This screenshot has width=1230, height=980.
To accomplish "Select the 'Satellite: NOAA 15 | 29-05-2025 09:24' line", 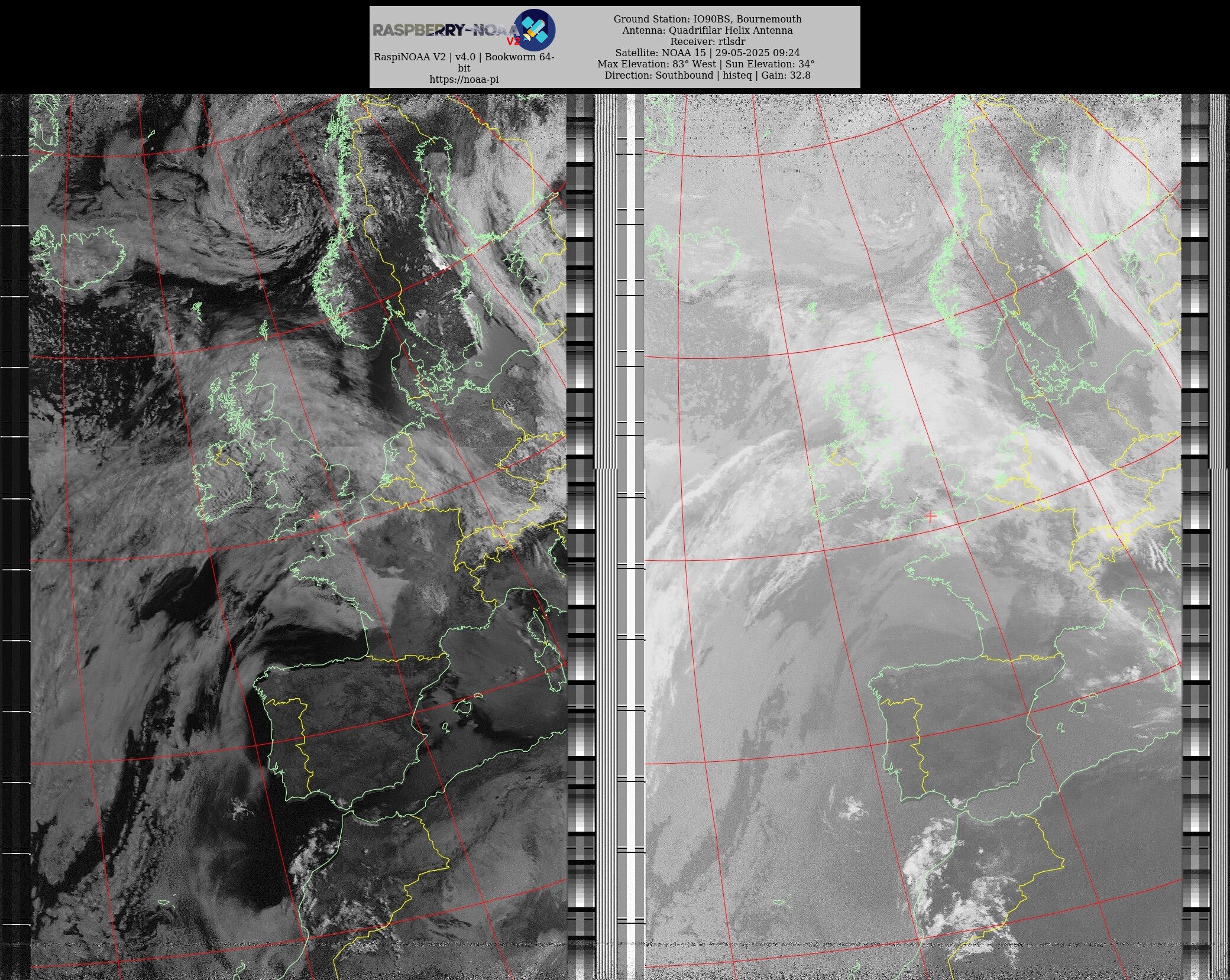I will [707, 53].
